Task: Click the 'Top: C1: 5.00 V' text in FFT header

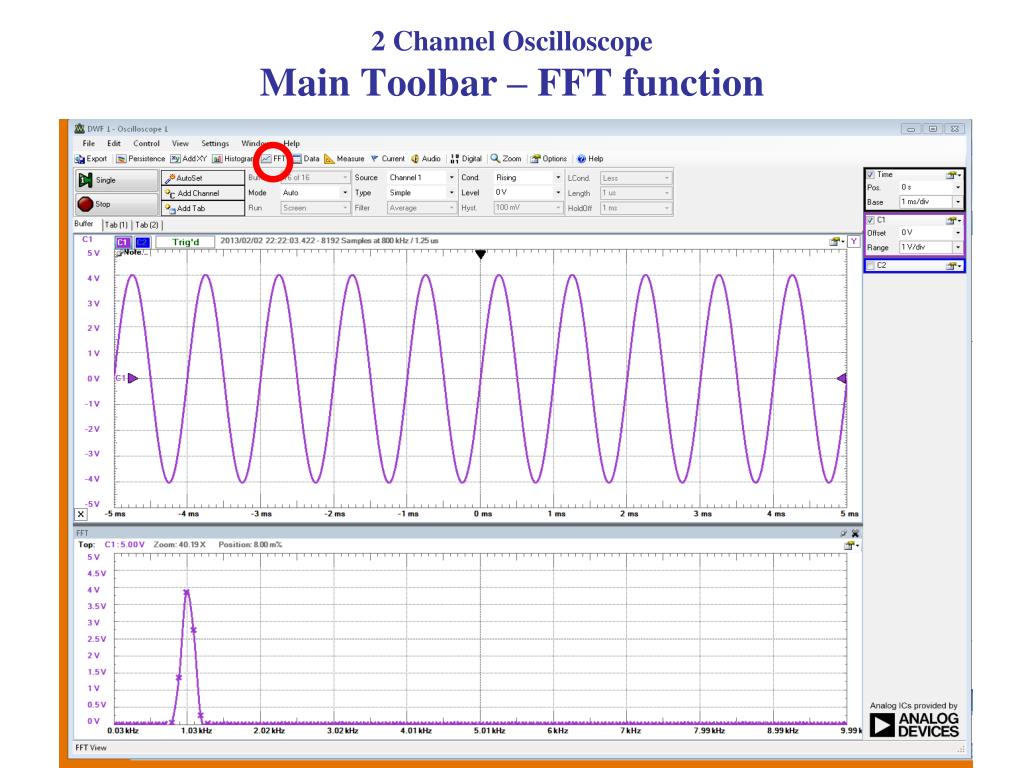Action: pos(111,545)
